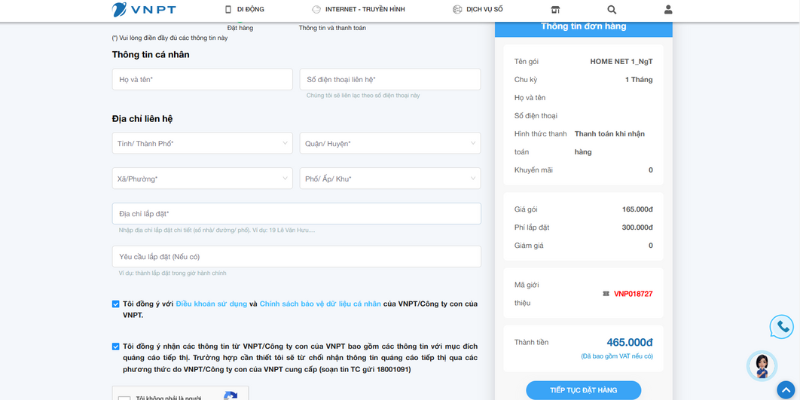Click the VNP018727 referral code

(633, 294)
